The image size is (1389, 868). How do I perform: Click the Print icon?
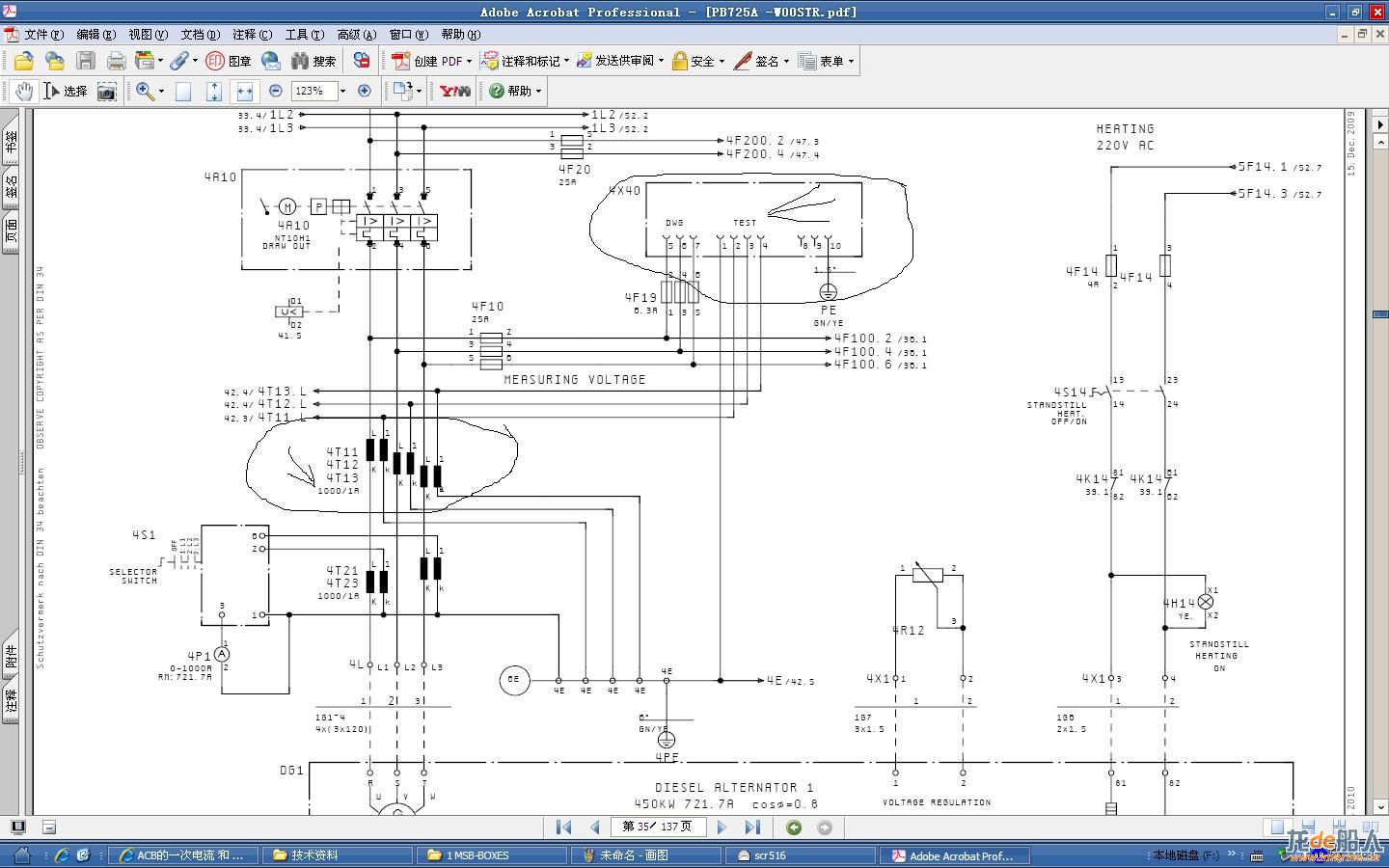117,61
